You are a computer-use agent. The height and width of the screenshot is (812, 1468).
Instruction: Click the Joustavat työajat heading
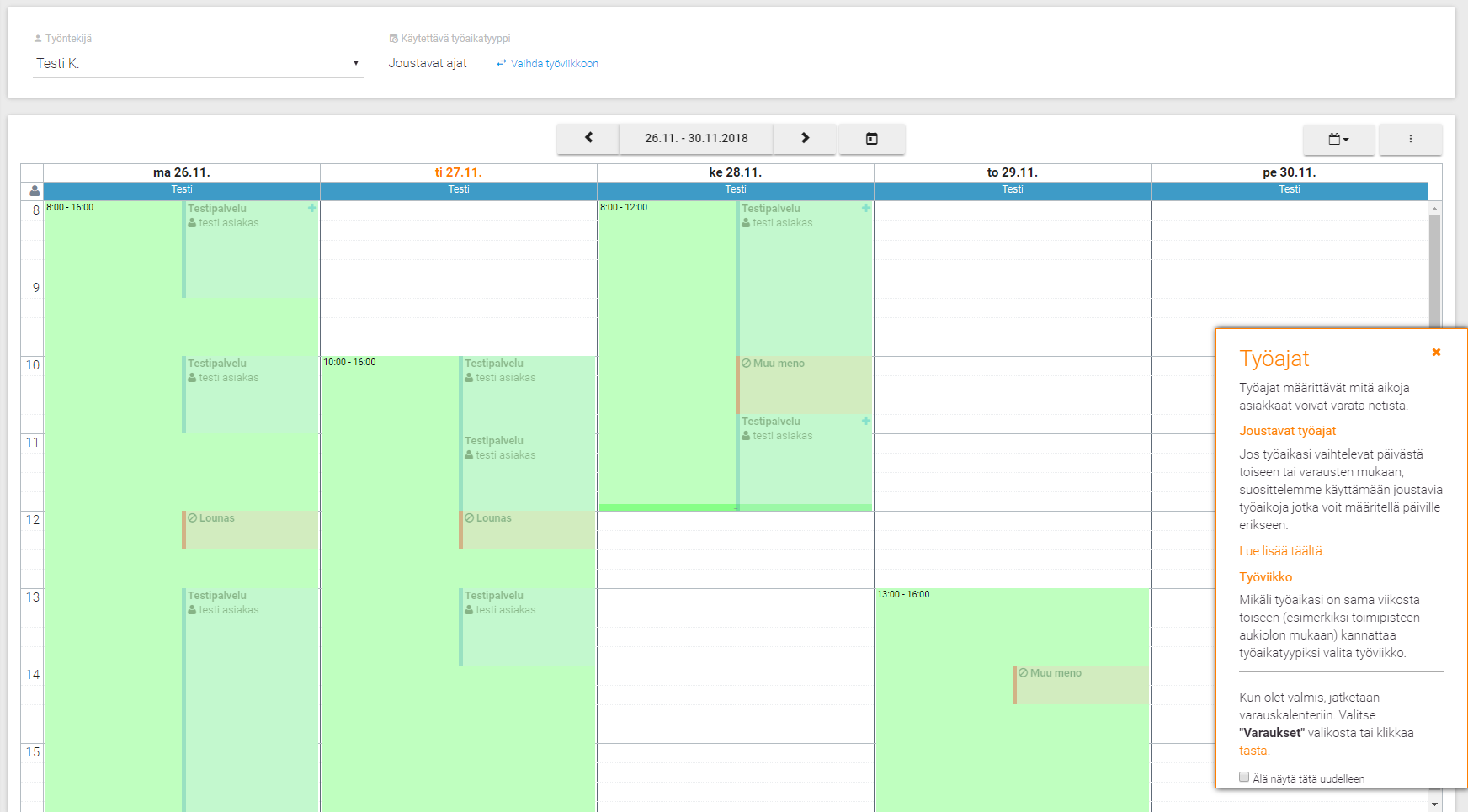click(1288, 431)
